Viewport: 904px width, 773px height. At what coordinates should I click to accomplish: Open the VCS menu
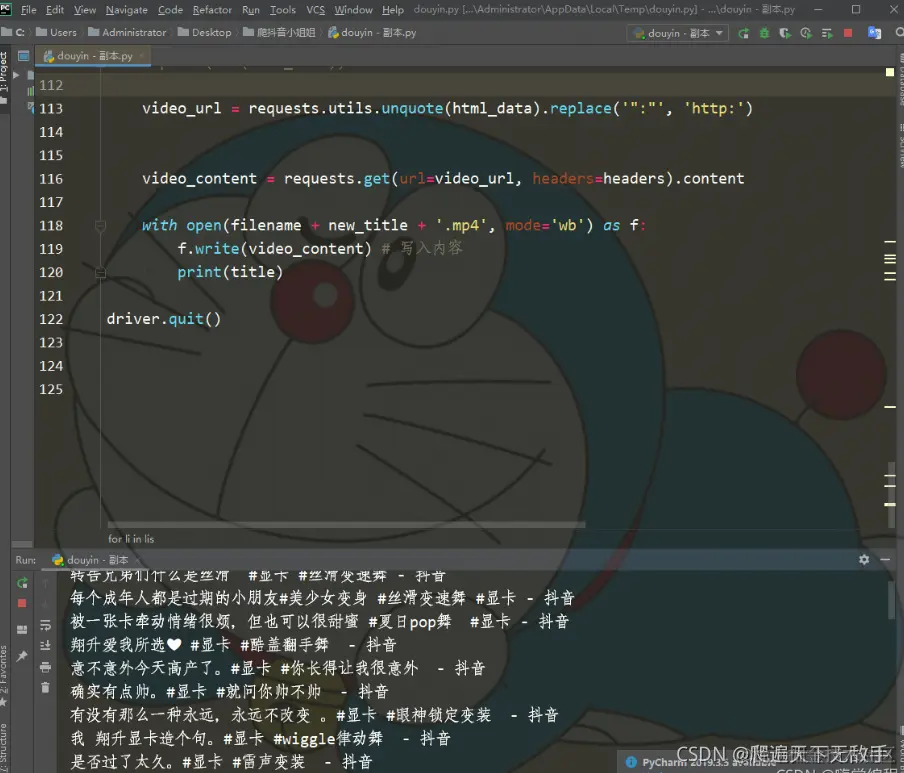(x=315, y=10)
